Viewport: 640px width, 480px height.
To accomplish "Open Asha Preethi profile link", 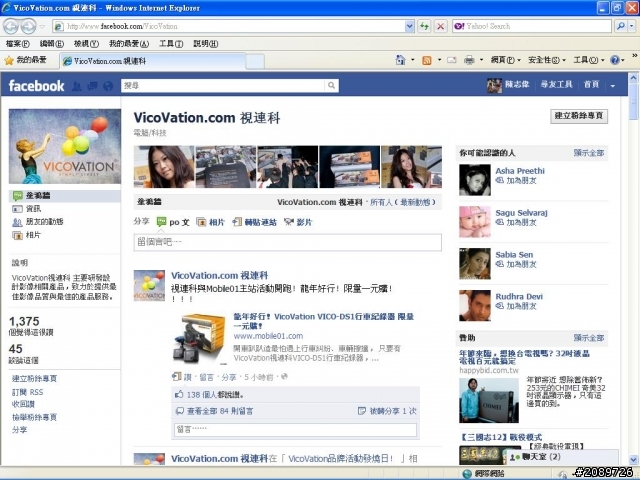I will (520, 171).
